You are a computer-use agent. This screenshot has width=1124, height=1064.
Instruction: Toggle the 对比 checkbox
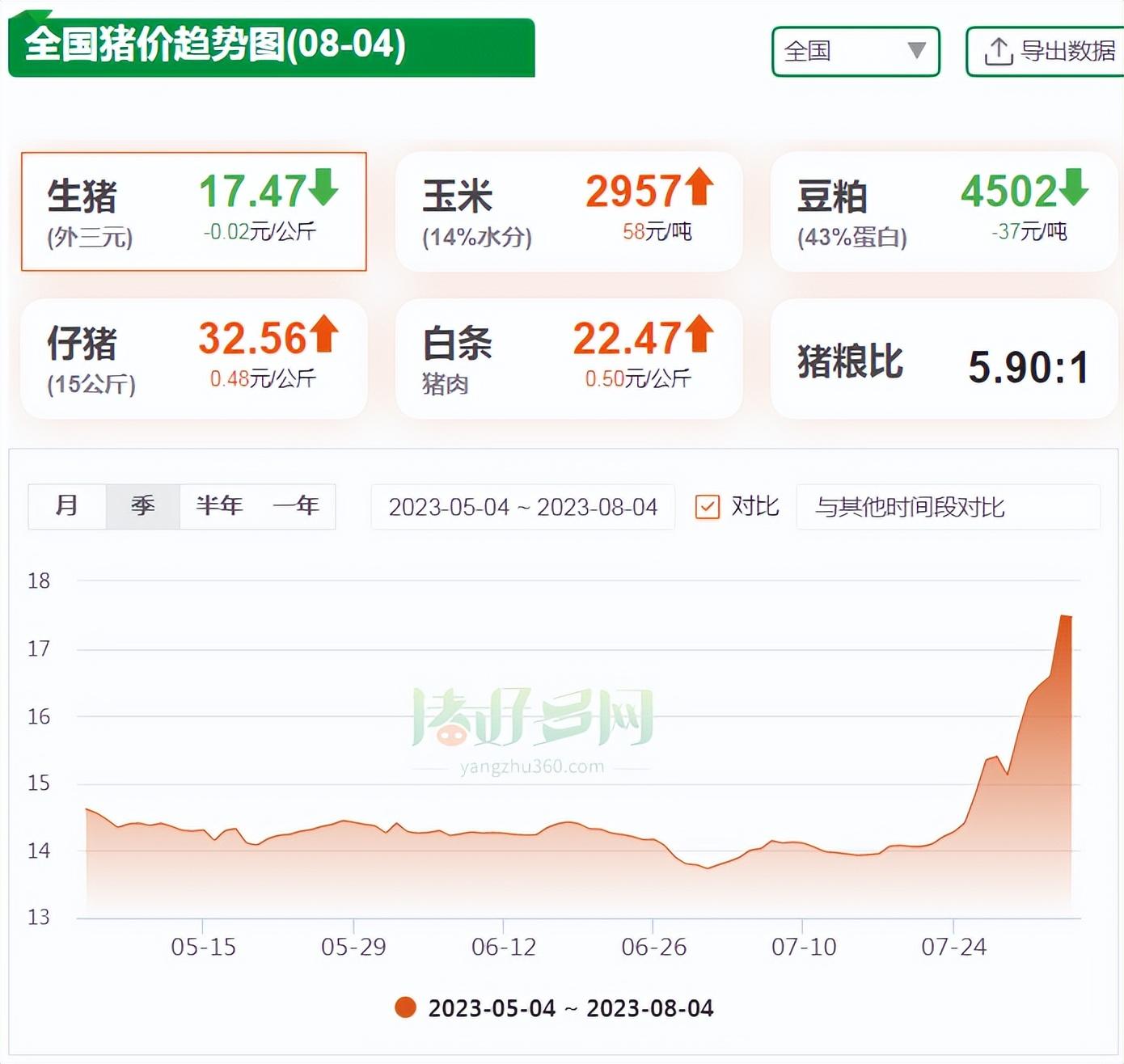708,507
